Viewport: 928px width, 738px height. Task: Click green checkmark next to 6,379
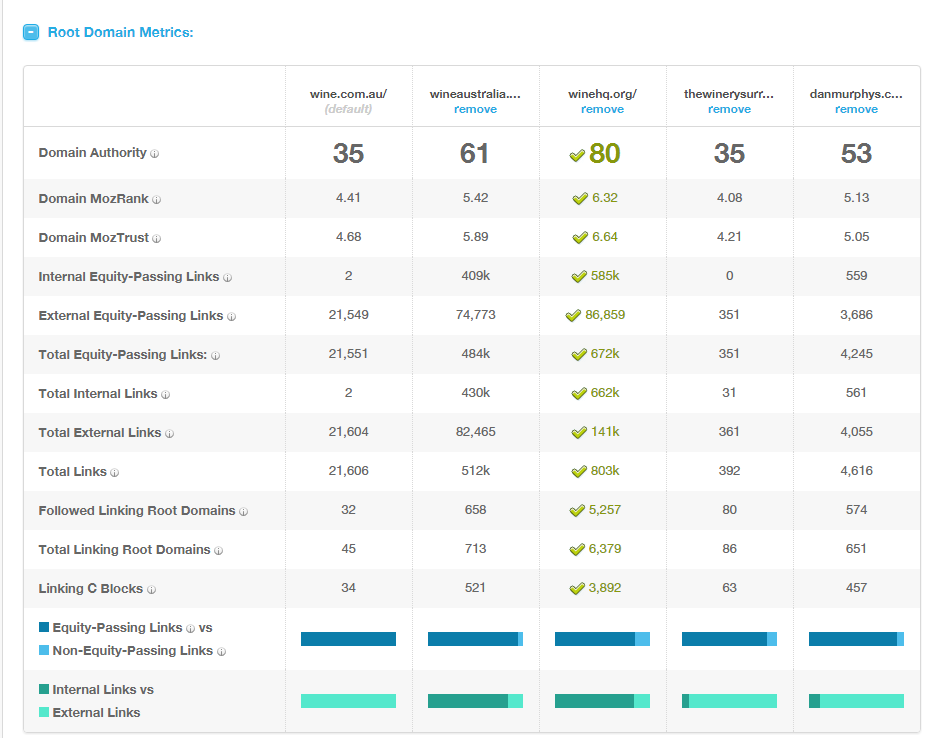tap(577, 550)
